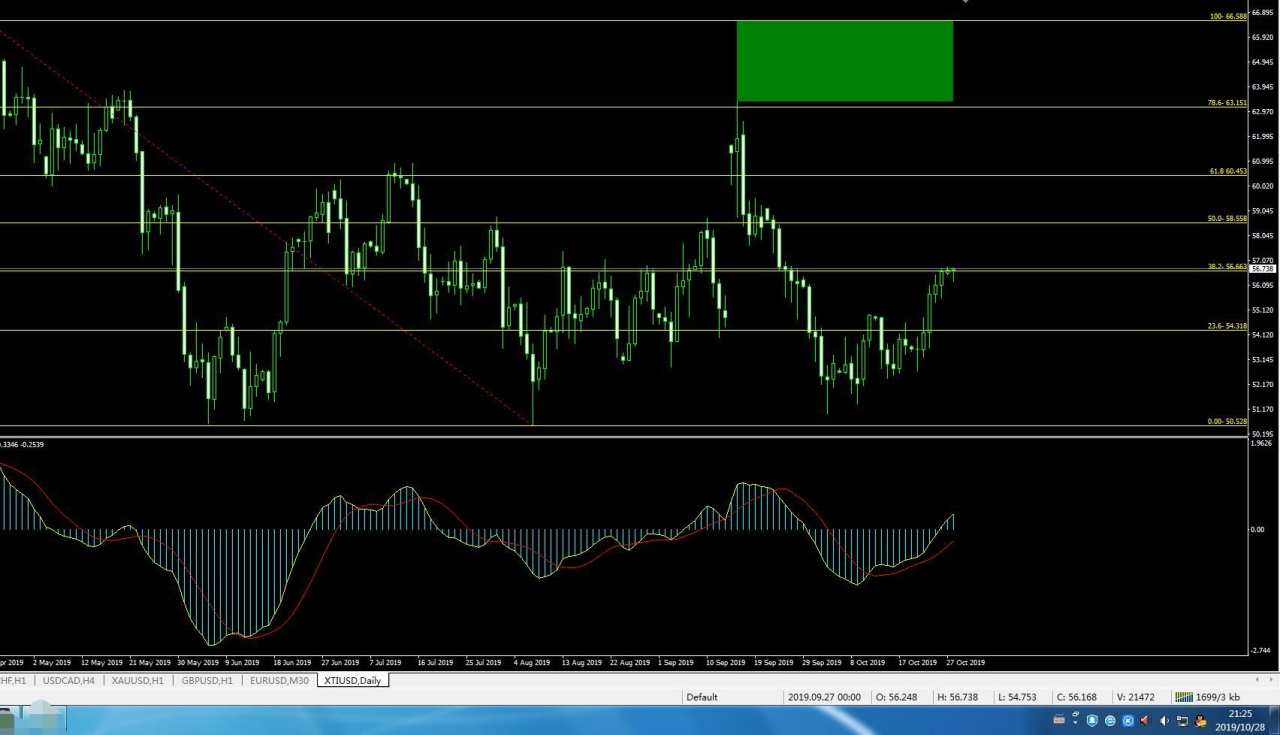
Task: Select the green rectangle on the chart
Action: click(845, 61)
